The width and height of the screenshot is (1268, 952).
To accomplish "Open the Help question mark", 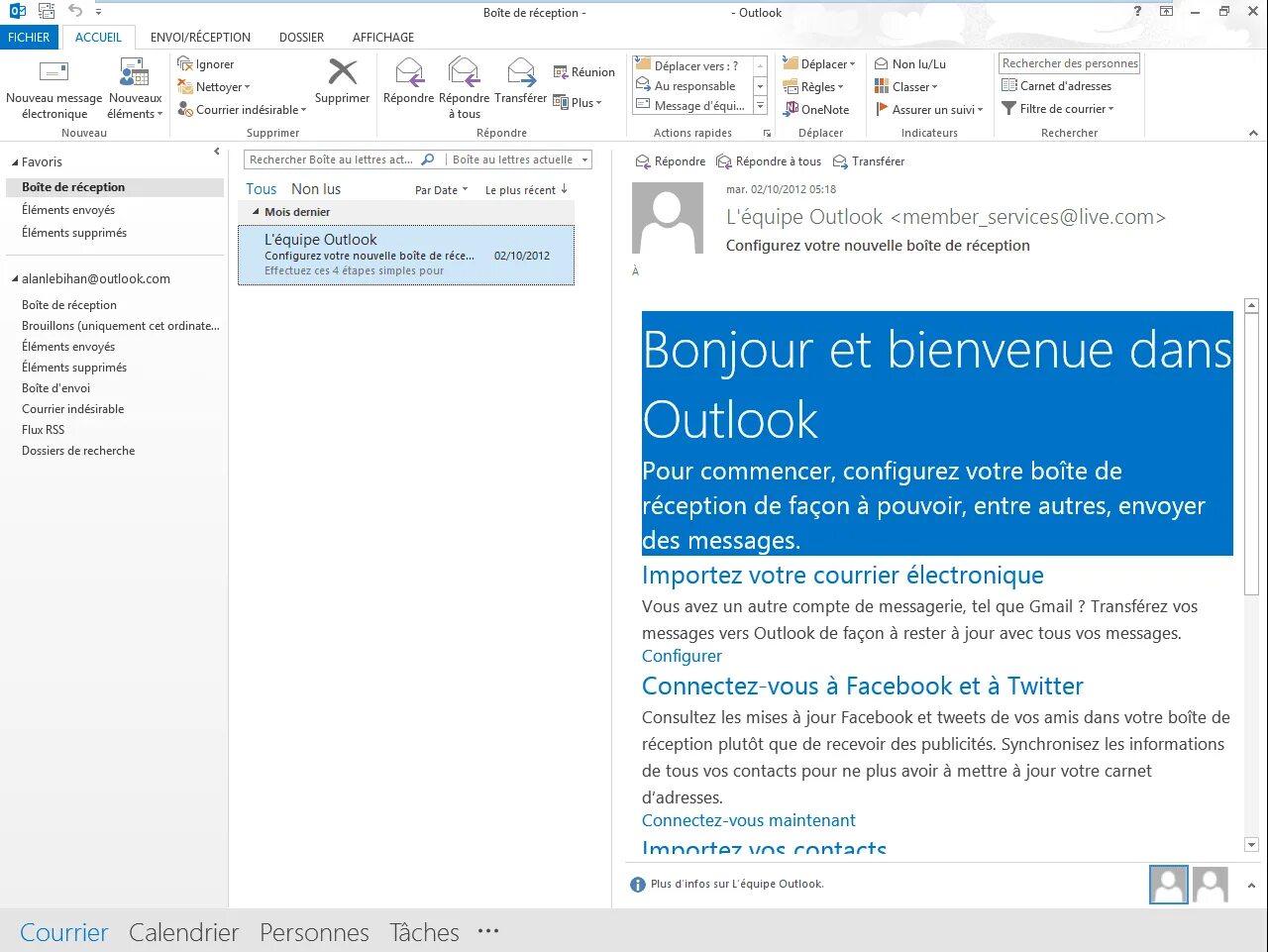I will 1137,12.
